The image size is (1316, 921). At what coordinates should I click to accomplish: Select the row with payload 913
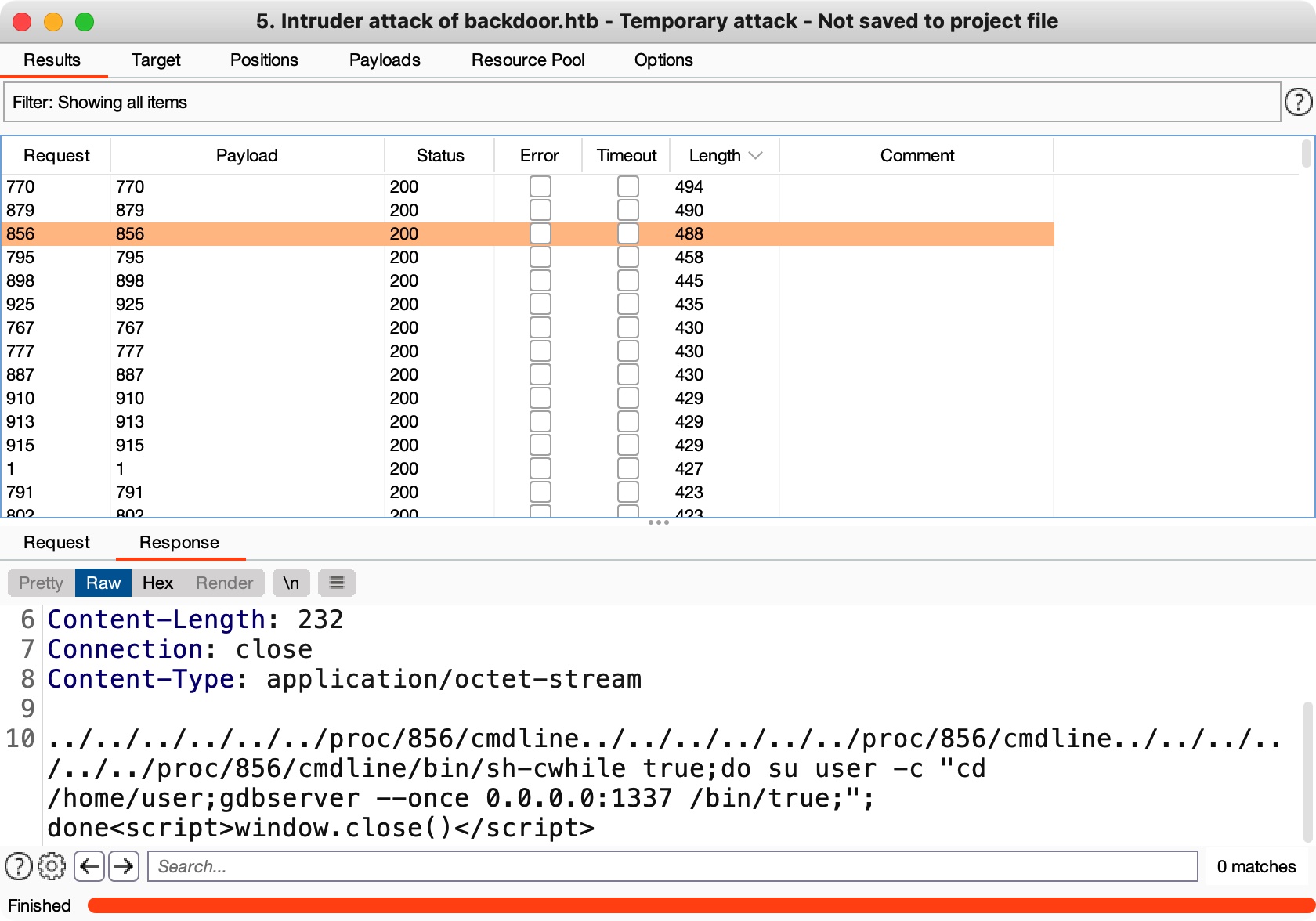click(528, 421)
